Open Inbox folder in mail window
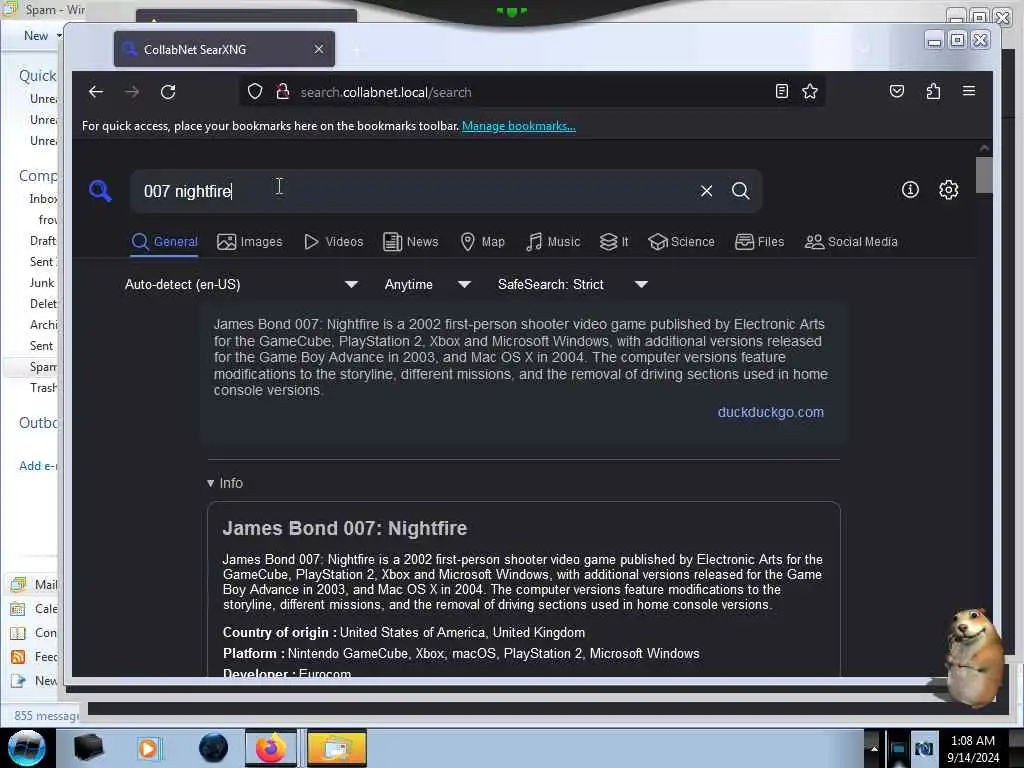The image size is (1024, 768). (43, 199)
